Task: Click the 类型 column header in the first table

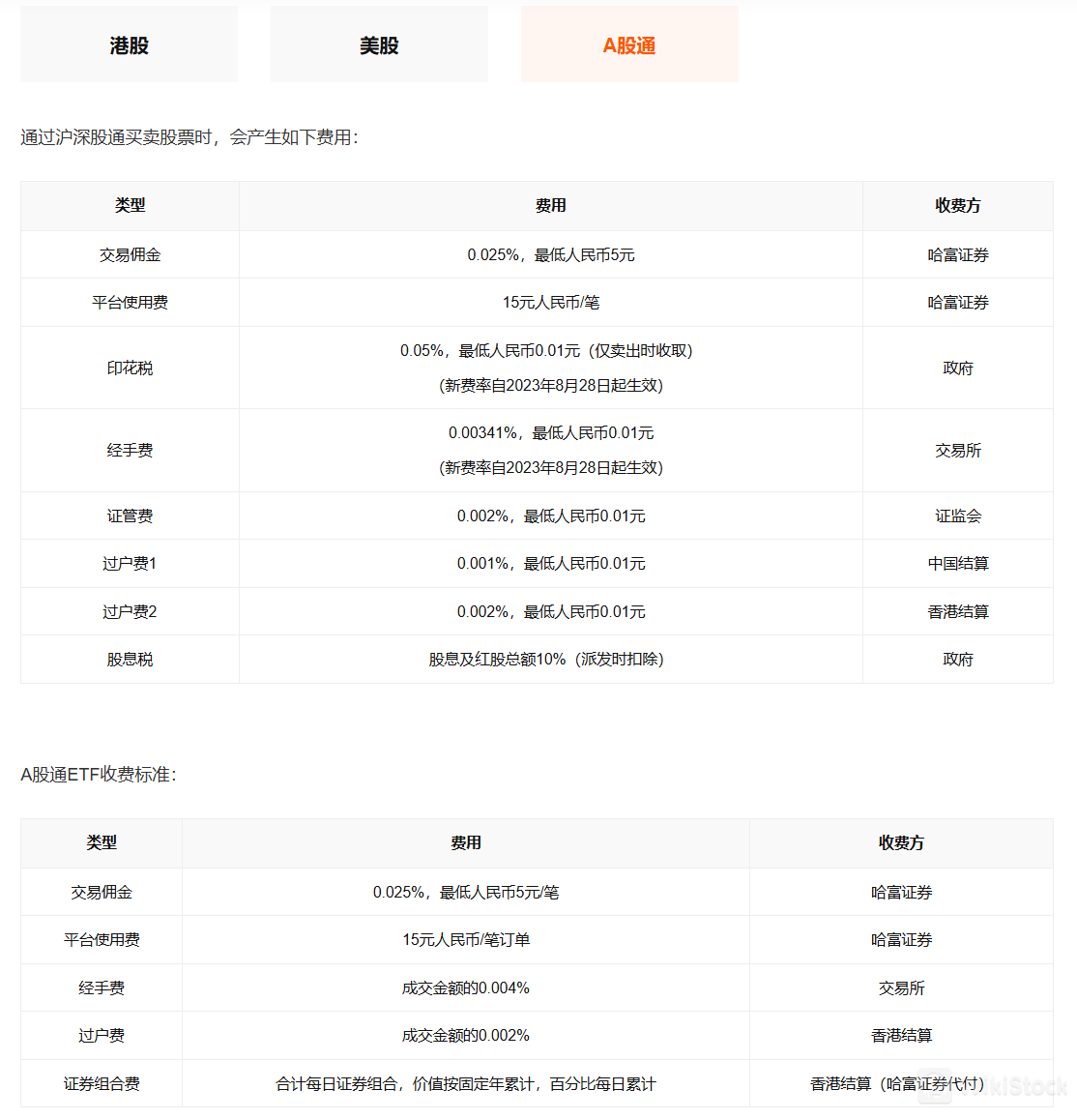Action: [129, 206]
